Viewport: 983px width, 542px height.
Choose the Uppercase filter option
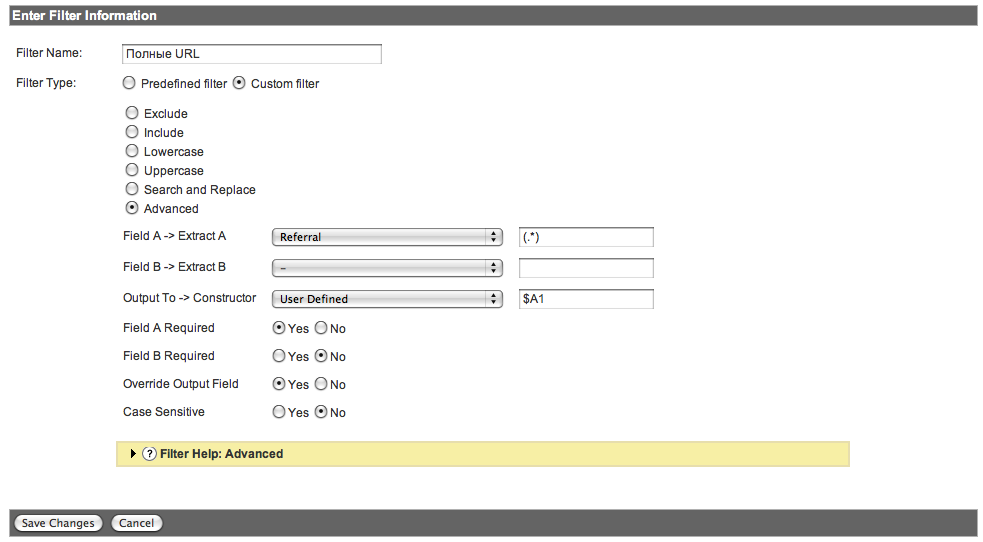[132, 169]
